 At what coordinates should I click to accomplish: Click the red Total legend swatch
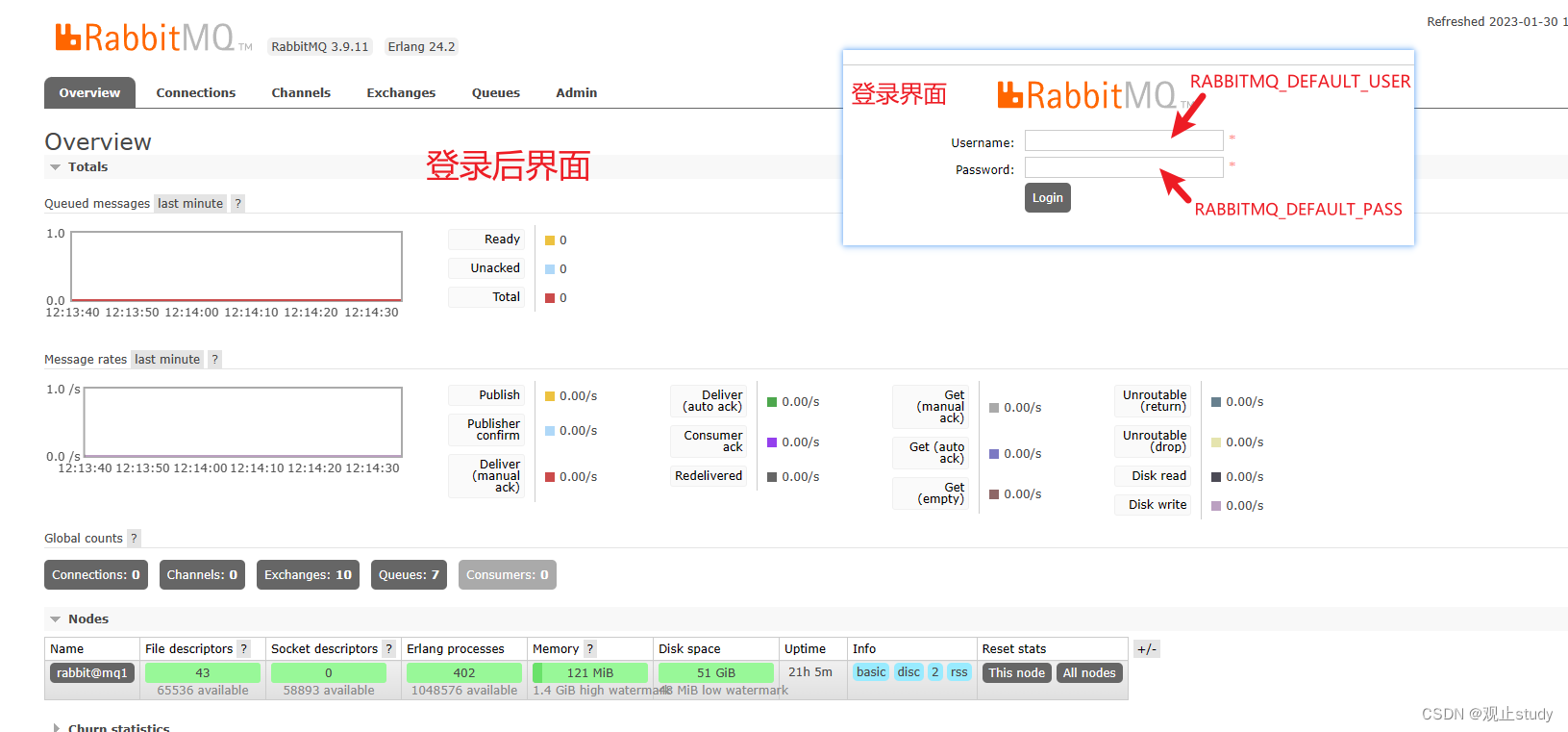click(550, 298)
